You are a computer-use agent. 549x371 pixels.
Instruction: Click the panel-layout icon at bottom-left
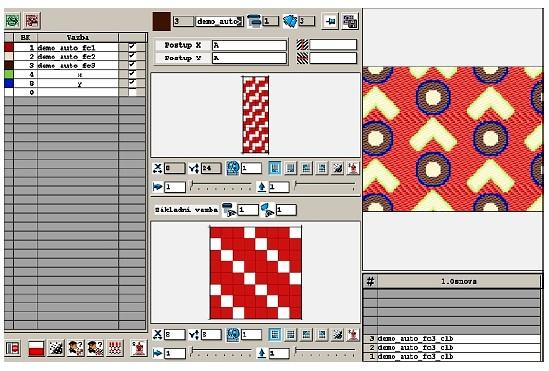click(x=13, y=348)
